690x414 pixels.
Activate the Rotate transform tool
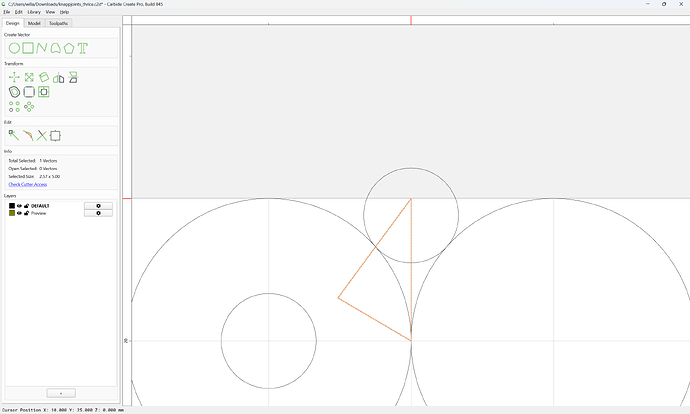44,77
